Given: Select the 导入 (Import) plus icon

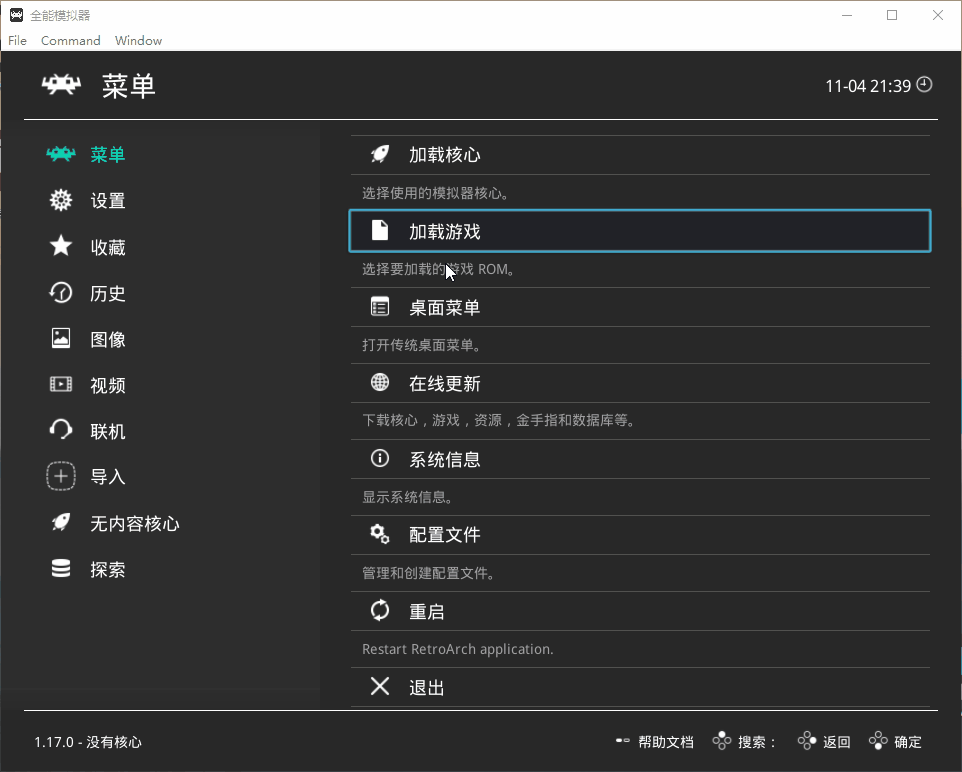Looking at the screenshot, I should click(x=60, y=477).
